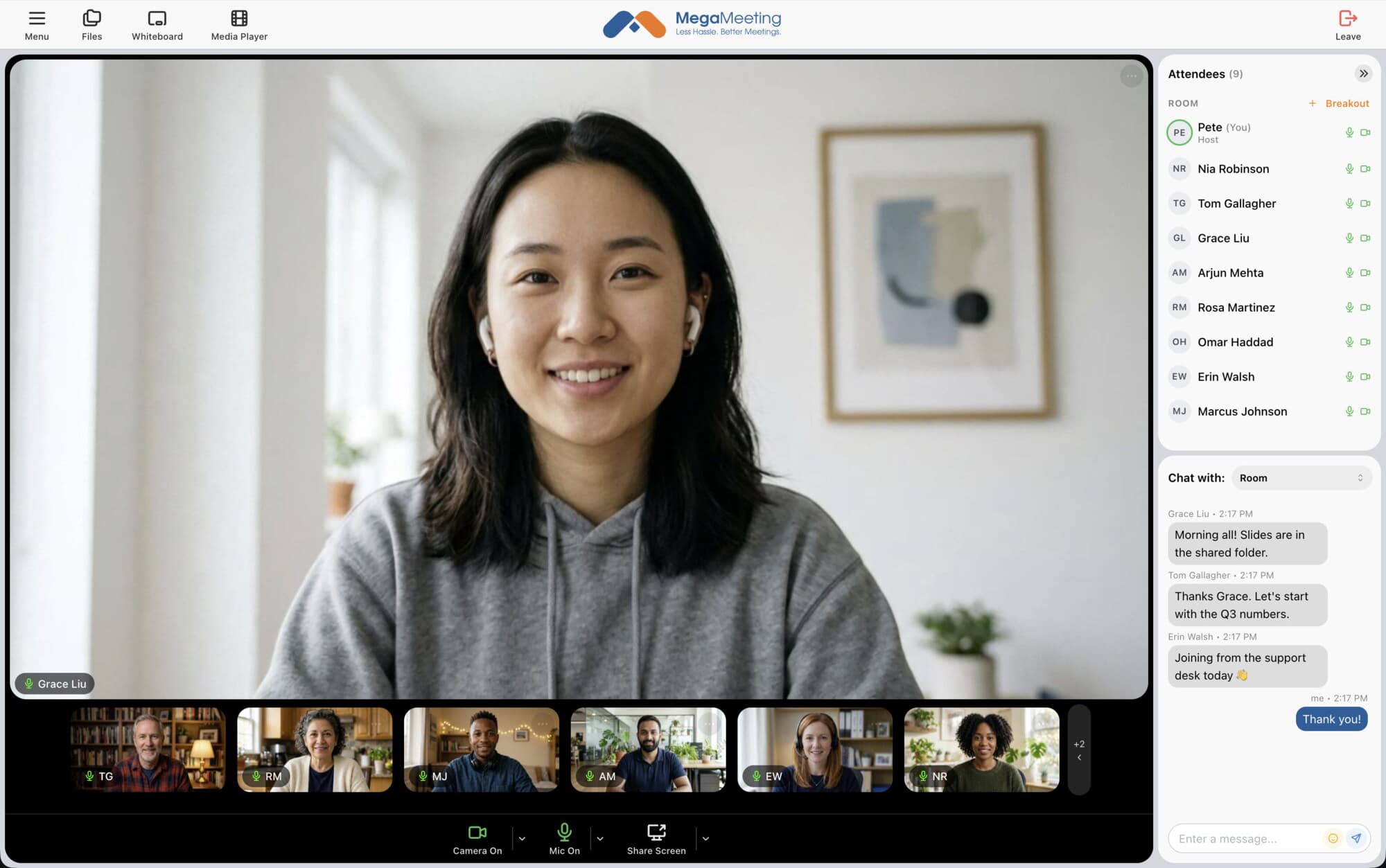Viewport: 1386px width, 868px height.
Task: Click the OH avatar for Omar Haddad
Action: point(1179,342)
